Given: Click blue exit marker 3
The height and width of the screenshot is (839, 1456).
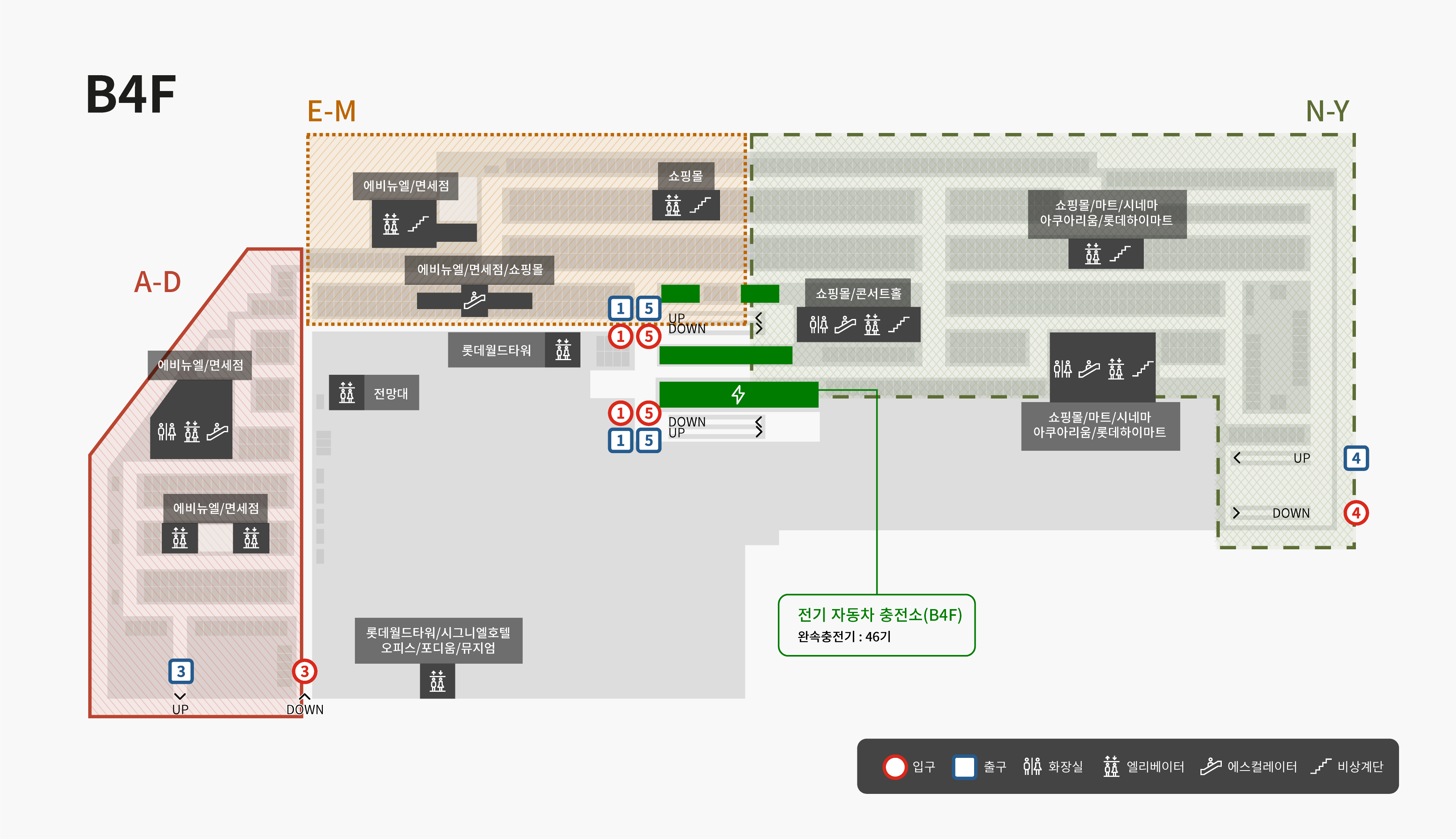Looking at the screenshot, I should [x=181, y=671].
